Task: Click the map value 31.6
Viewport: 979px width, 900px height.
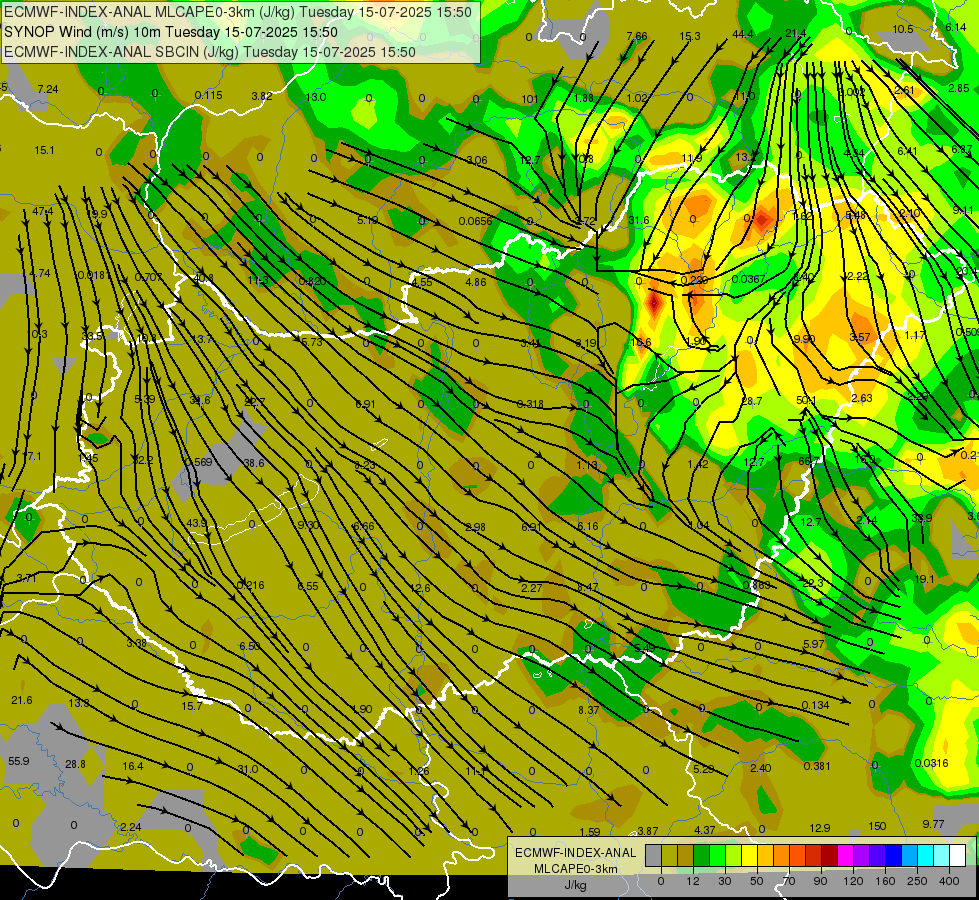Action: 638,220
